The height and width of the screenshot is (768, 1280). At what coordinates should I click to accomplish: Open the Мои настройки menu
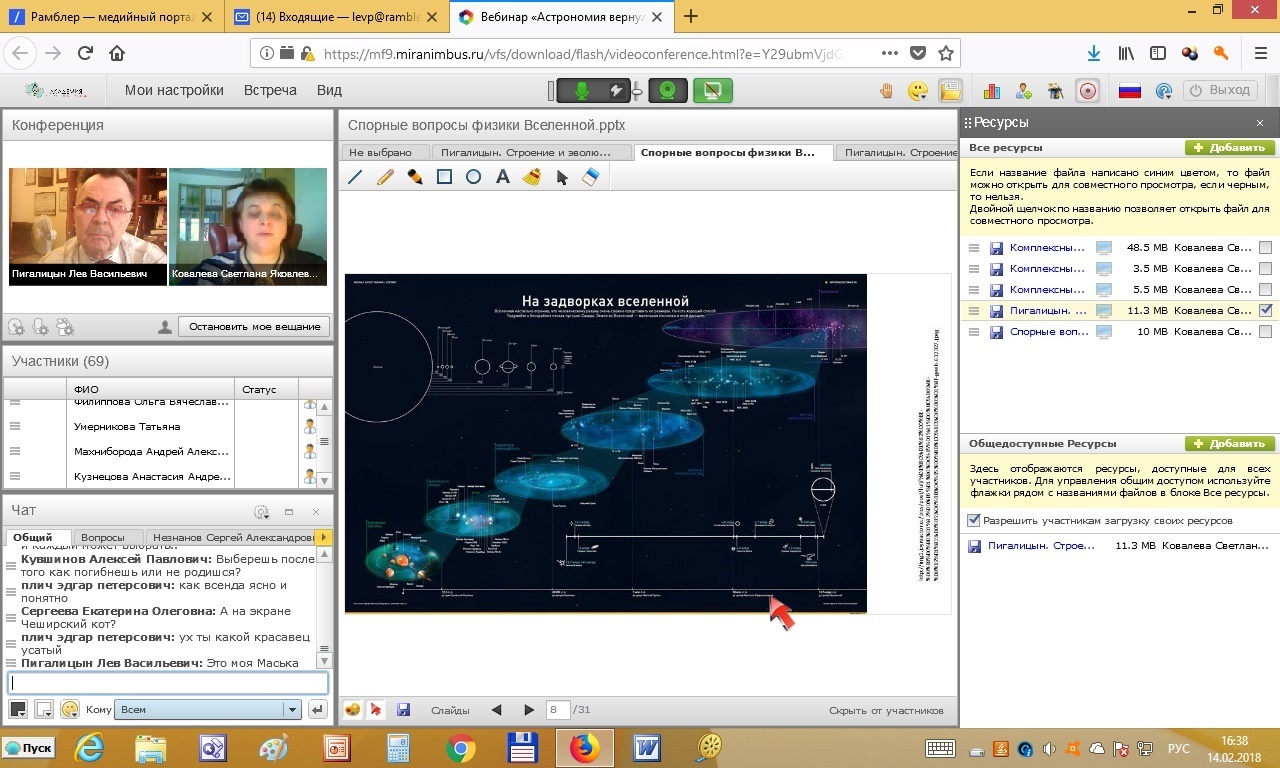click(x=174, y=90)
